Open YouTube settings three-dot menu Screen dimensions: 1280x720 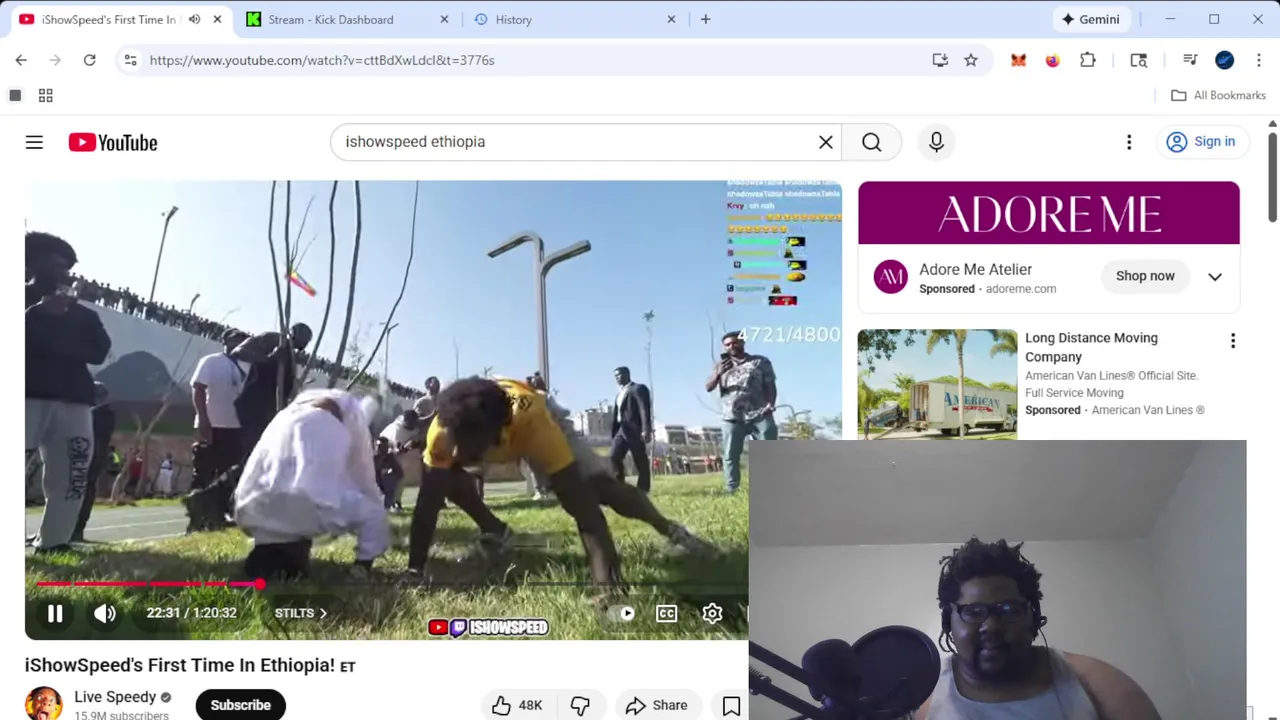[1129, 142]
